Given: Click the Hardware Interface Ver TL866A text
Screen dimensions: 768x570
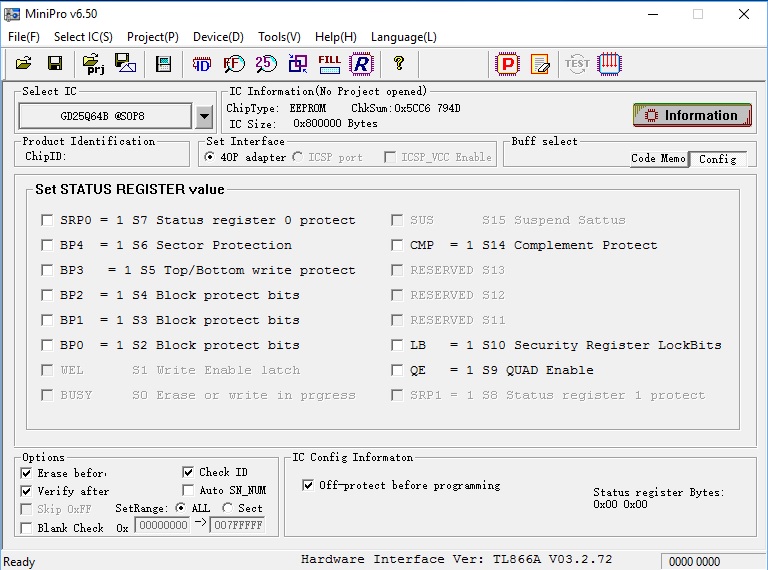Looking at the screenshot, I should tap(456, 559).
